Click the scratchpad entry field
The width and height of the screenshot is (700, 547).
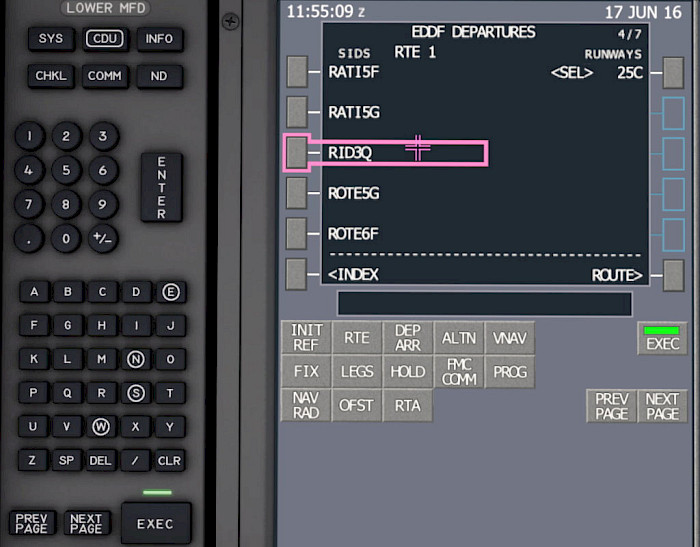click(x=485, y=304)
